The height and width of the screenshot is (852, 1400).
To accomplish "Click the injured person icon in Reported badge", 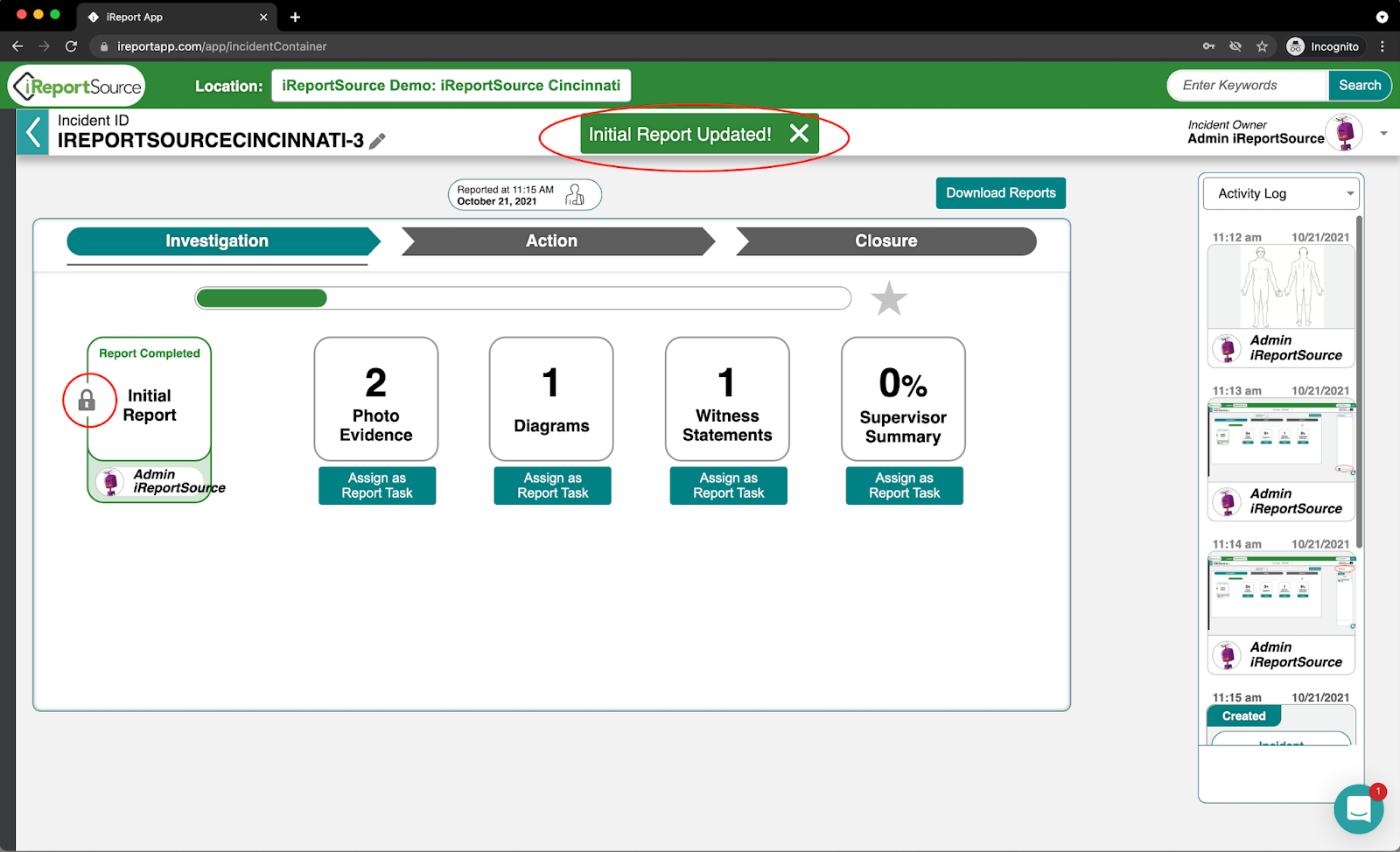I will click(x=575, y=194).
